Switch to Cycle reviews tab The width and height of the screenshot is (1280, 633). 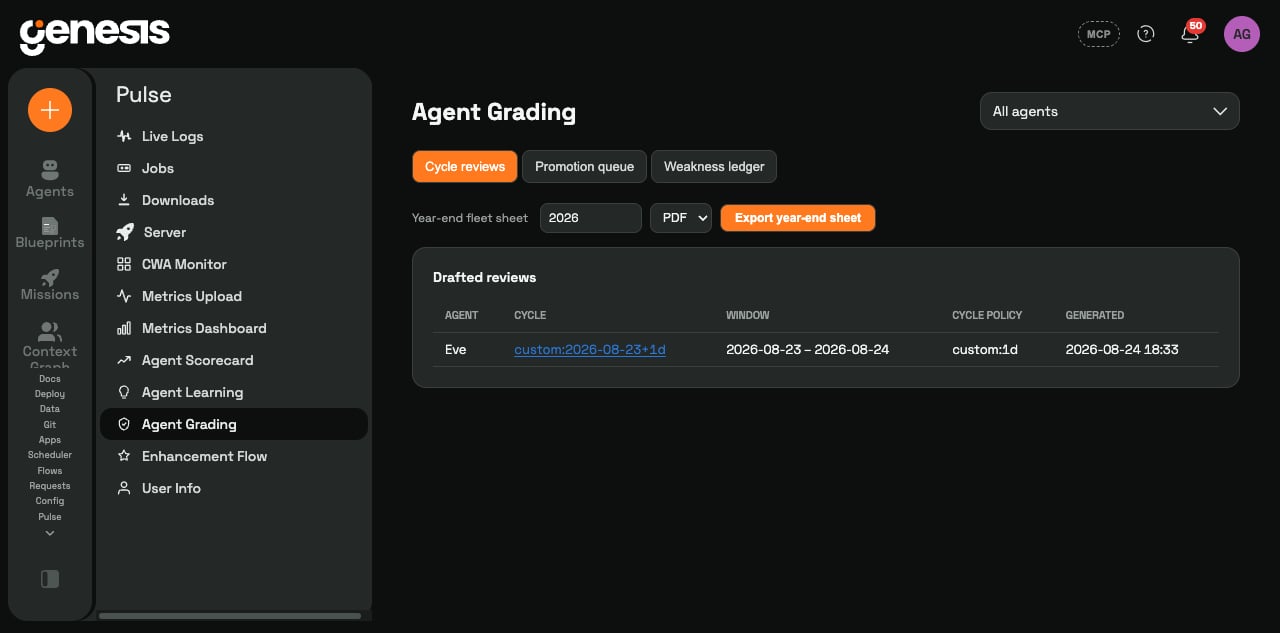pos(465,167)
